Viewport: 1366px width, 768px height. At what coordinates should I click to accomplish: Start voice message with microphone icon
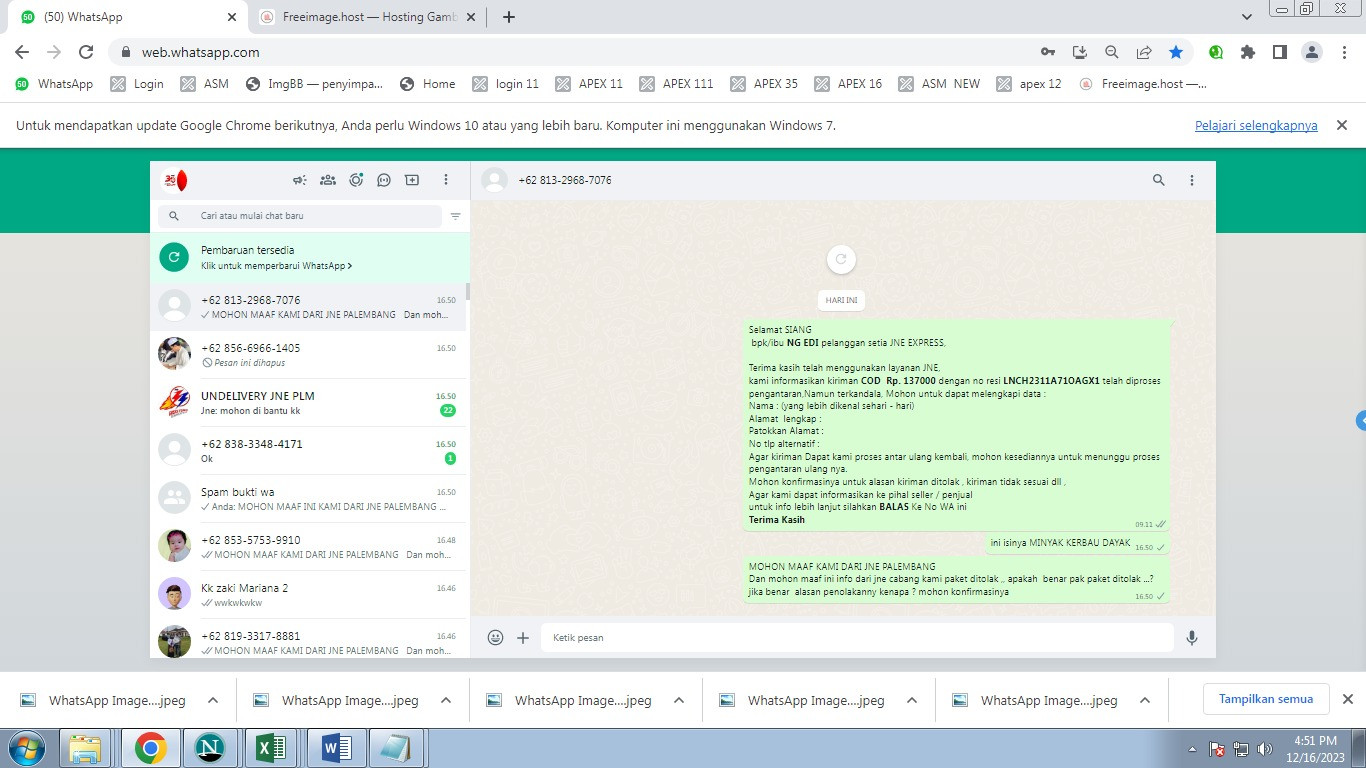[x=1191, y=637]
